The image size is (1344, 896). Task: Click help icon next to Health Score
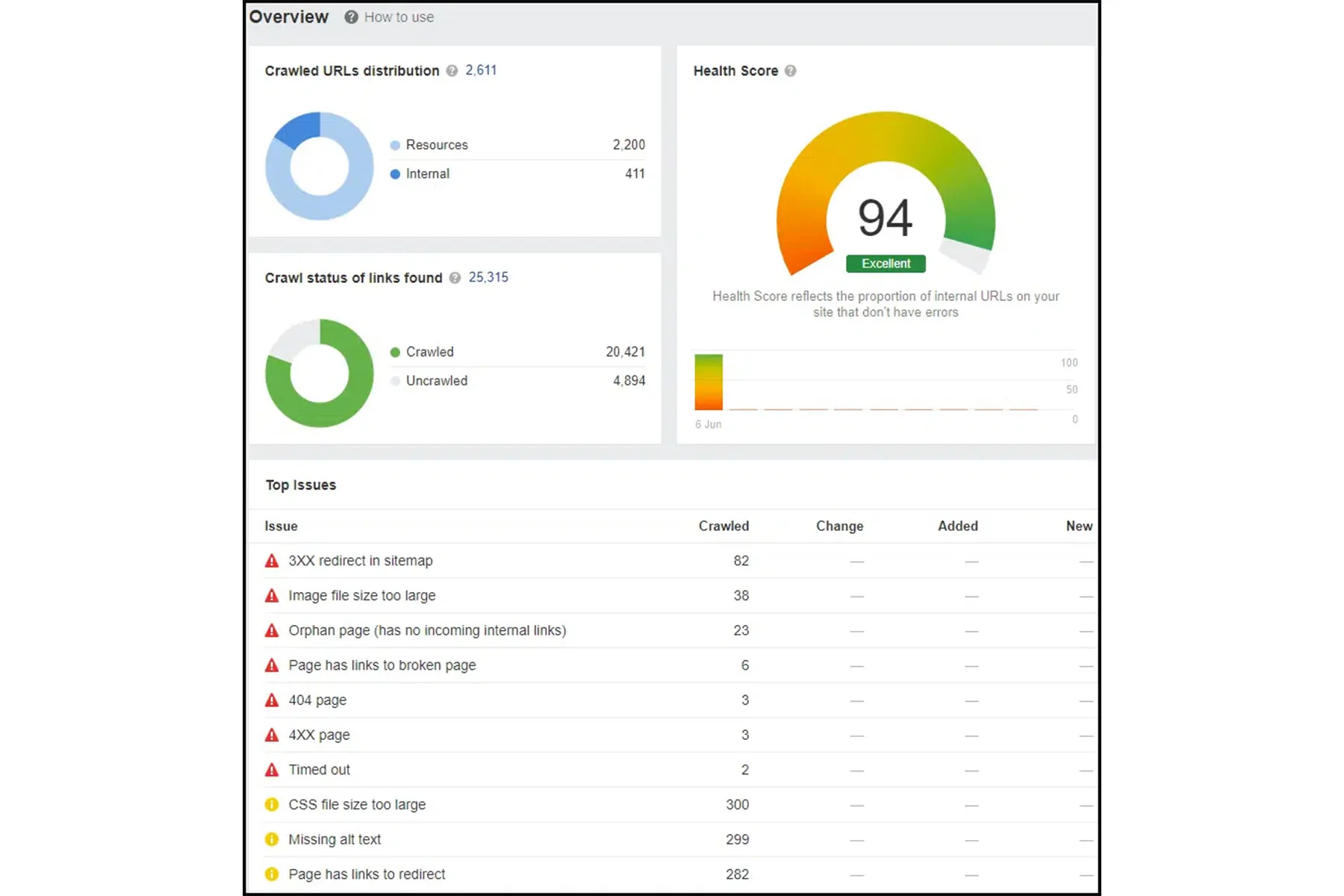click(790, 71)
